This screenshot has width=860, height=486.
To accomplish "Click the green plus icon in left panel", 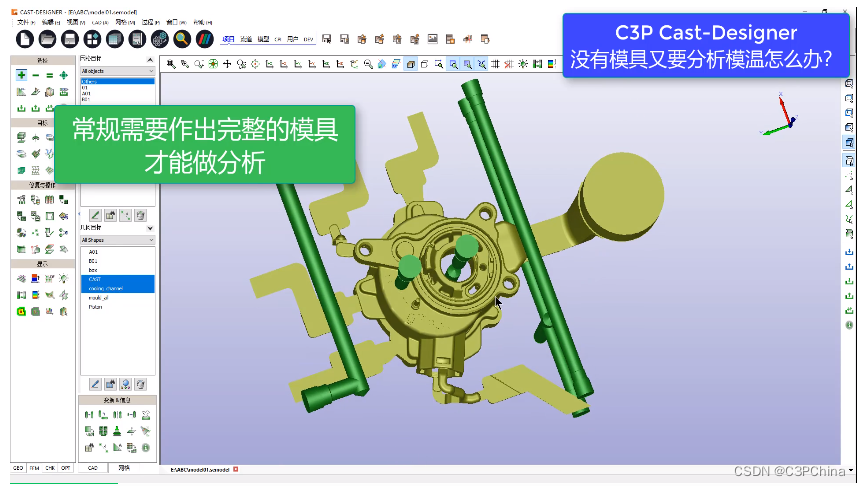I will point(21,75).
